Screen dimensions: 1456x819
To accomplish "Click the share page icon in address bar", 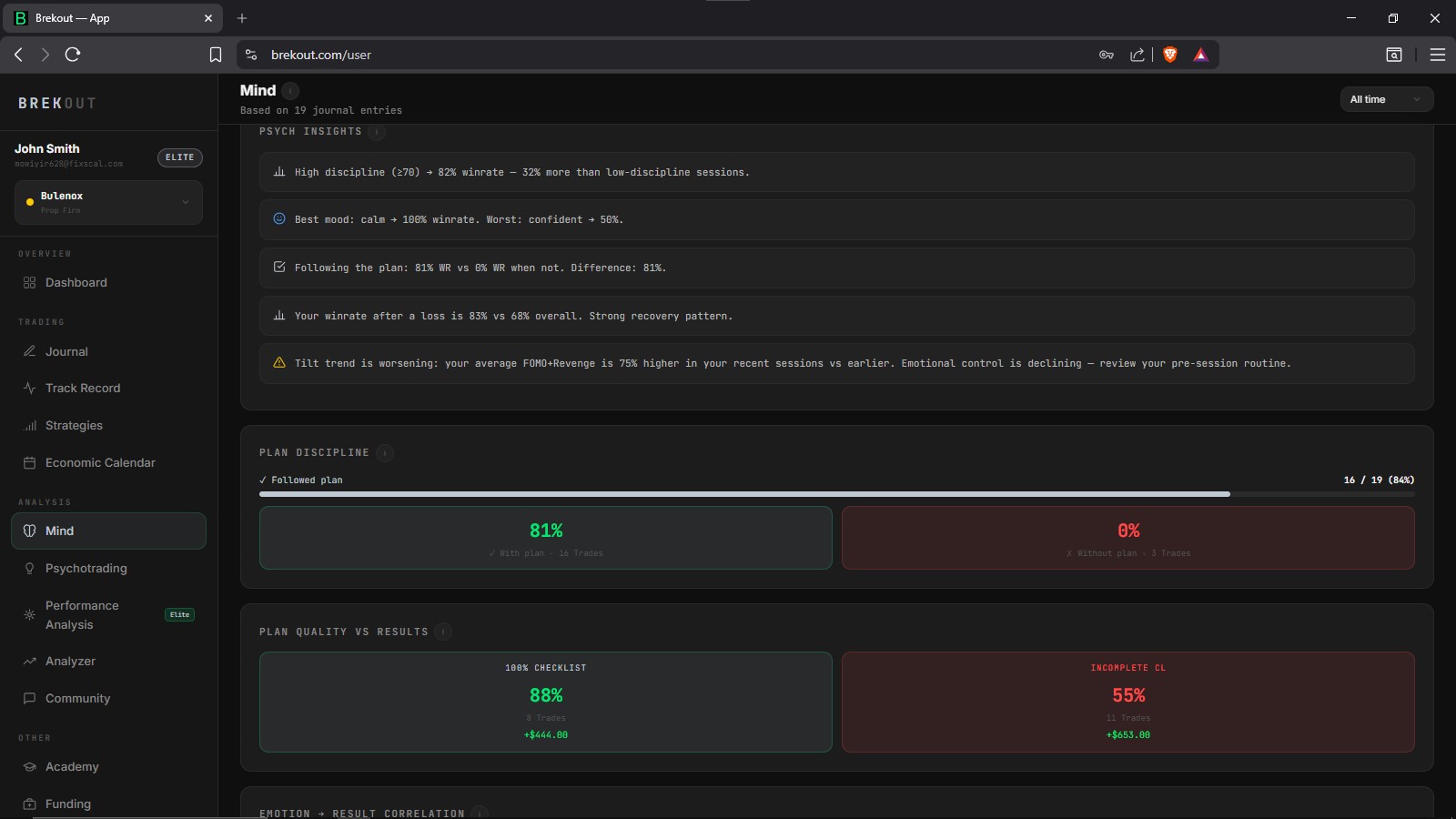I will pyautogui.click(x=1137, y=55).
